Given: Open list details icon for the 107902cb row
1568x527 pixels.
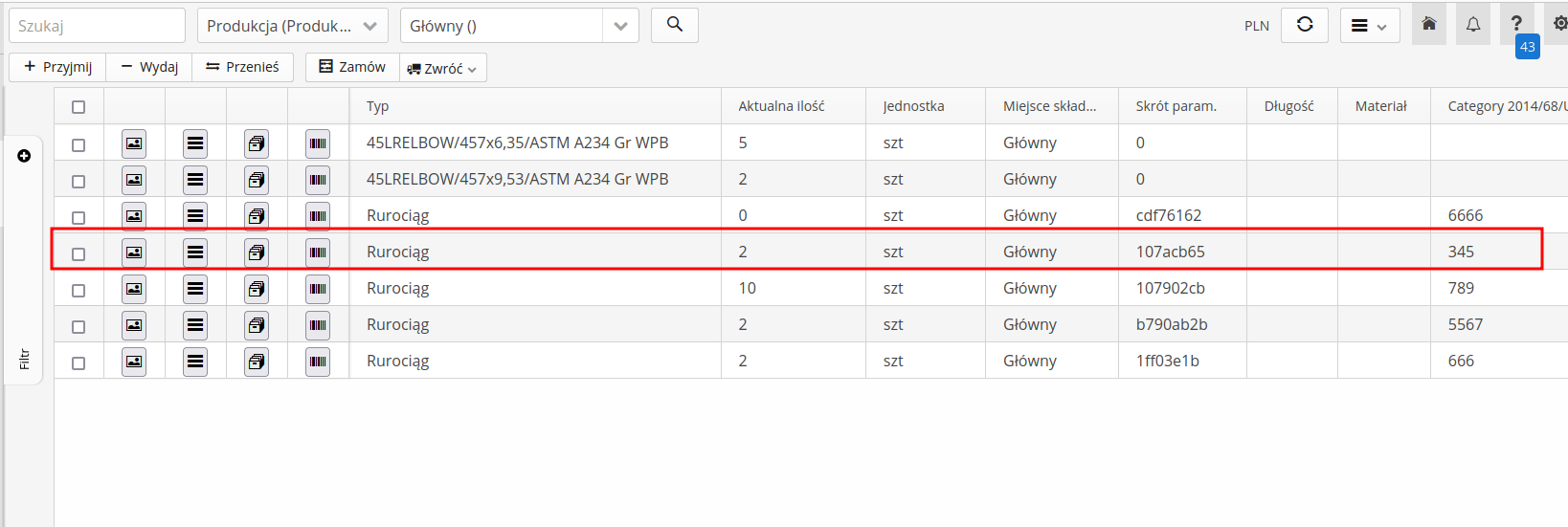Looking at the screenshot, I should [x=195, y=289].
